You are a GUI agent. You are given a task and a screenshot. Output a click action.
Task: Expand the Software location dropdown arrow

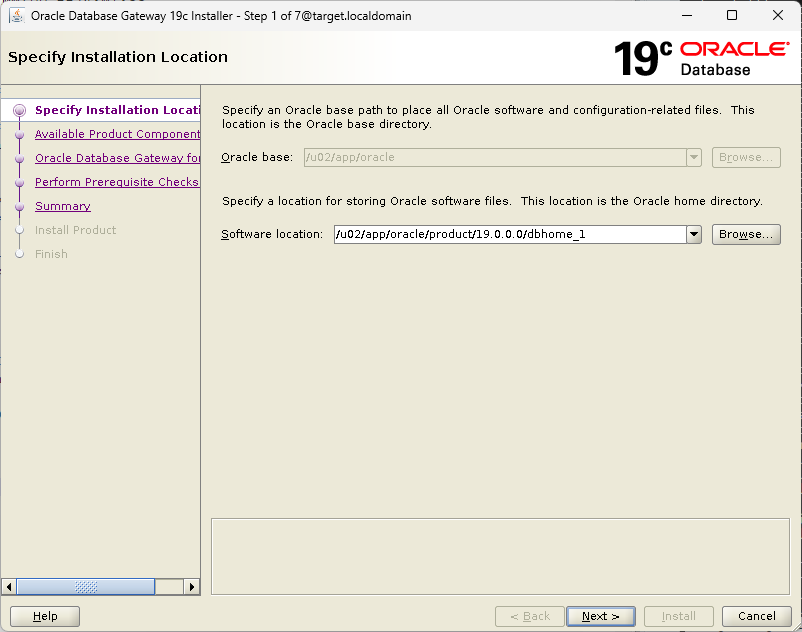point(694,234)
